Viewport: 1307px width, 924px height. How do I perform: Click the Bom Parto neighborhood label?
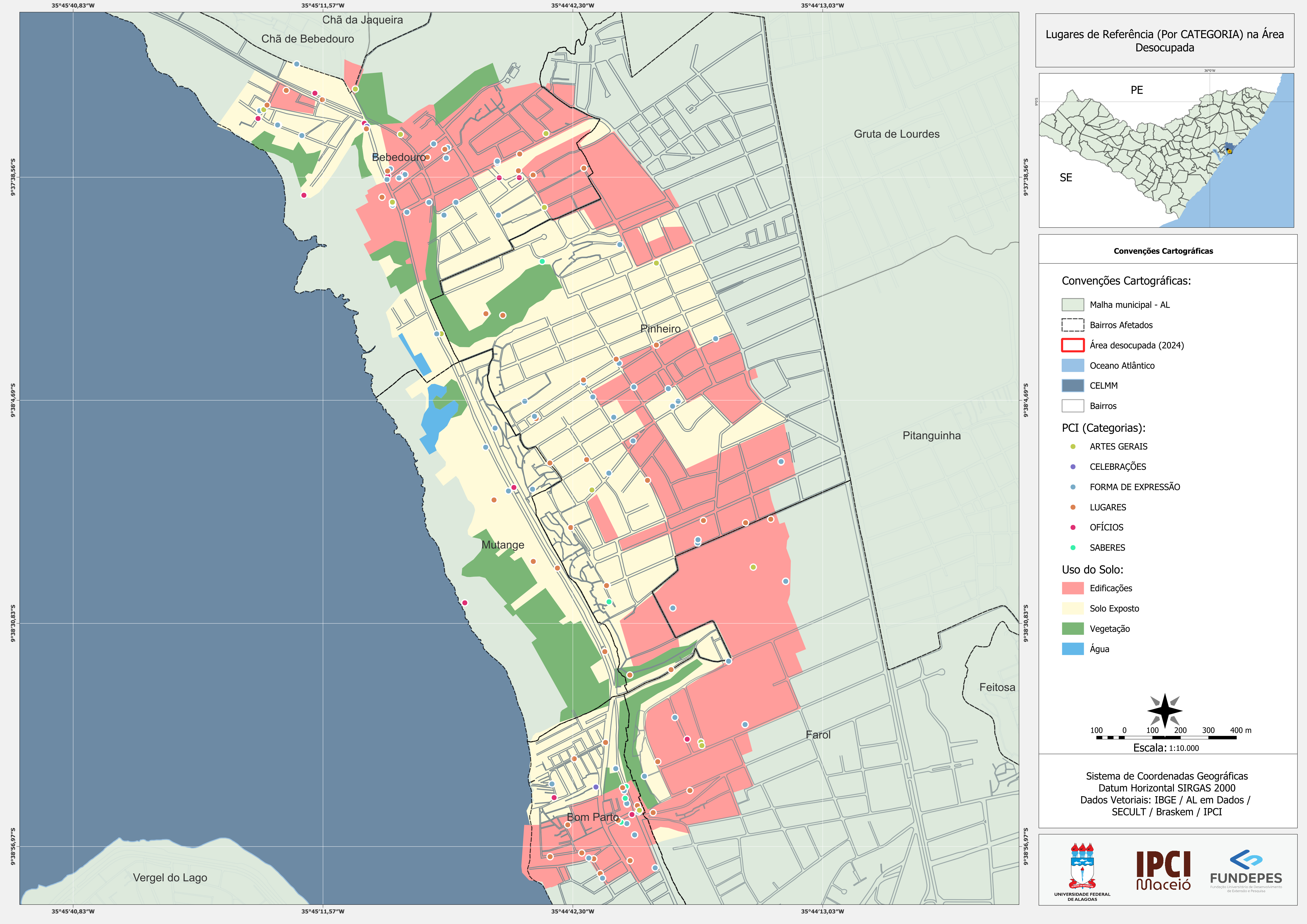coord(593,818)
